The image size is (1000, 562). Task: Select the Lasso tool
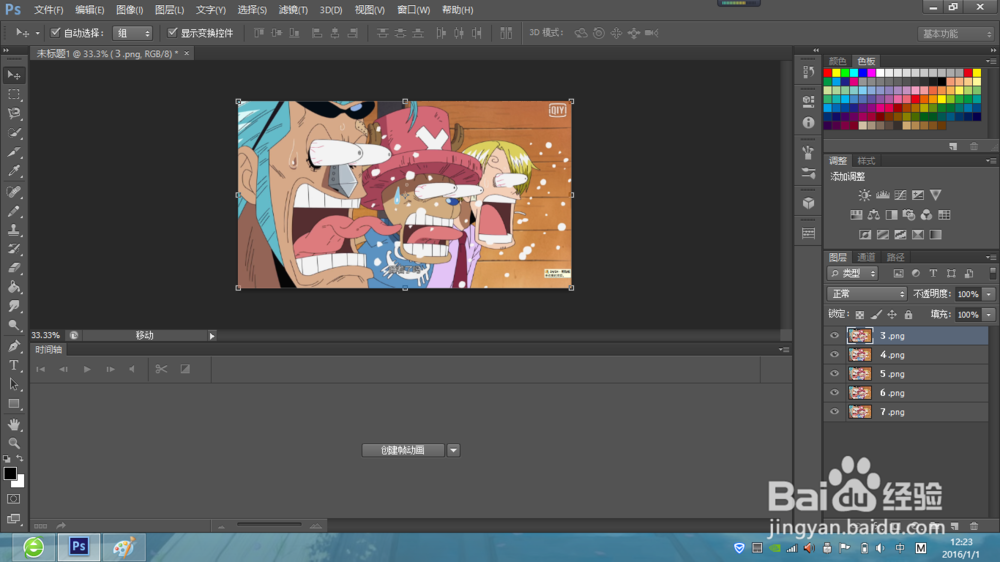(14, 114)
